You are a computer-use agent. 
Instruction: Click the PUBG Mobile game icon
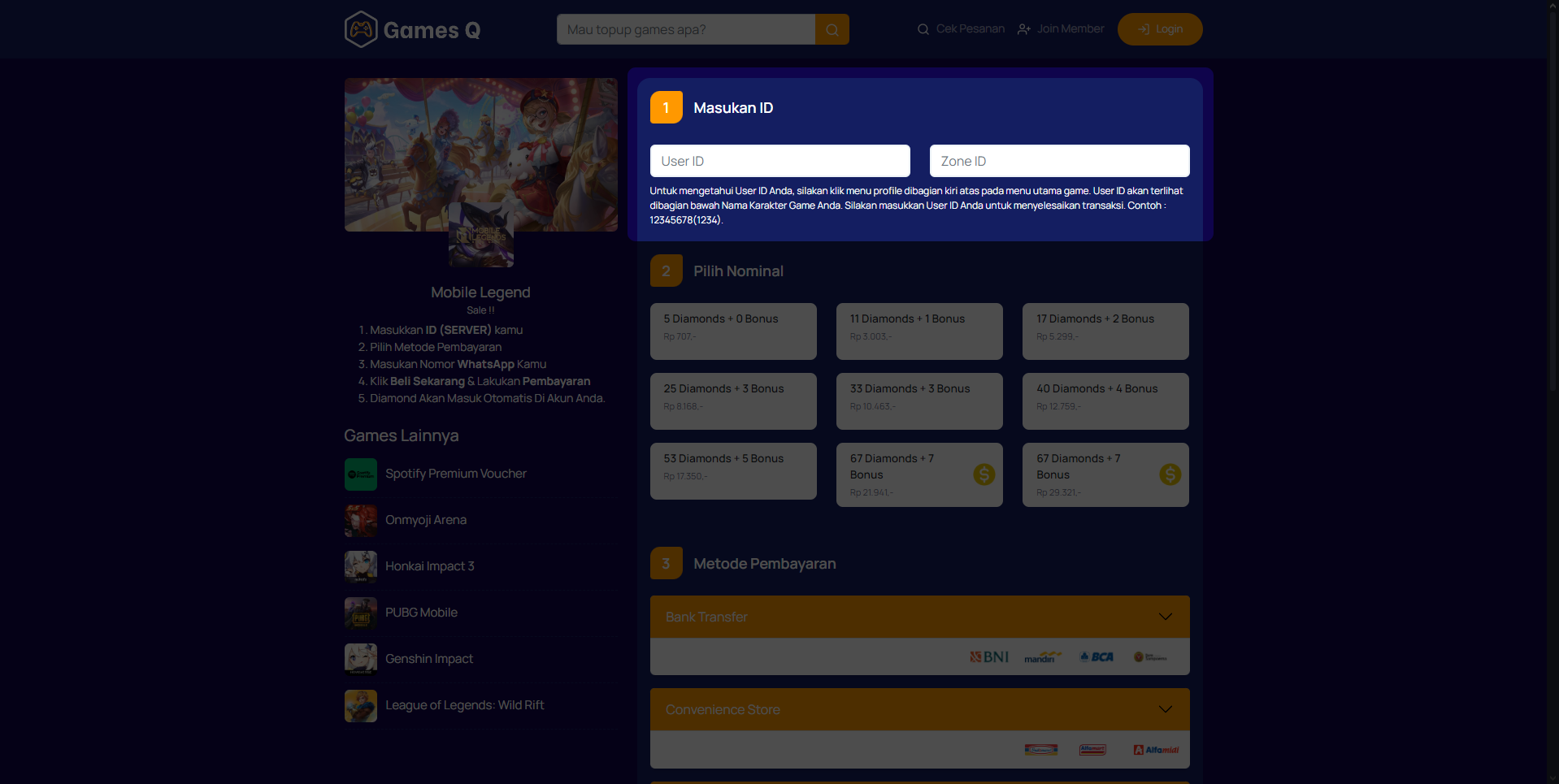click(x=361, y=613)
